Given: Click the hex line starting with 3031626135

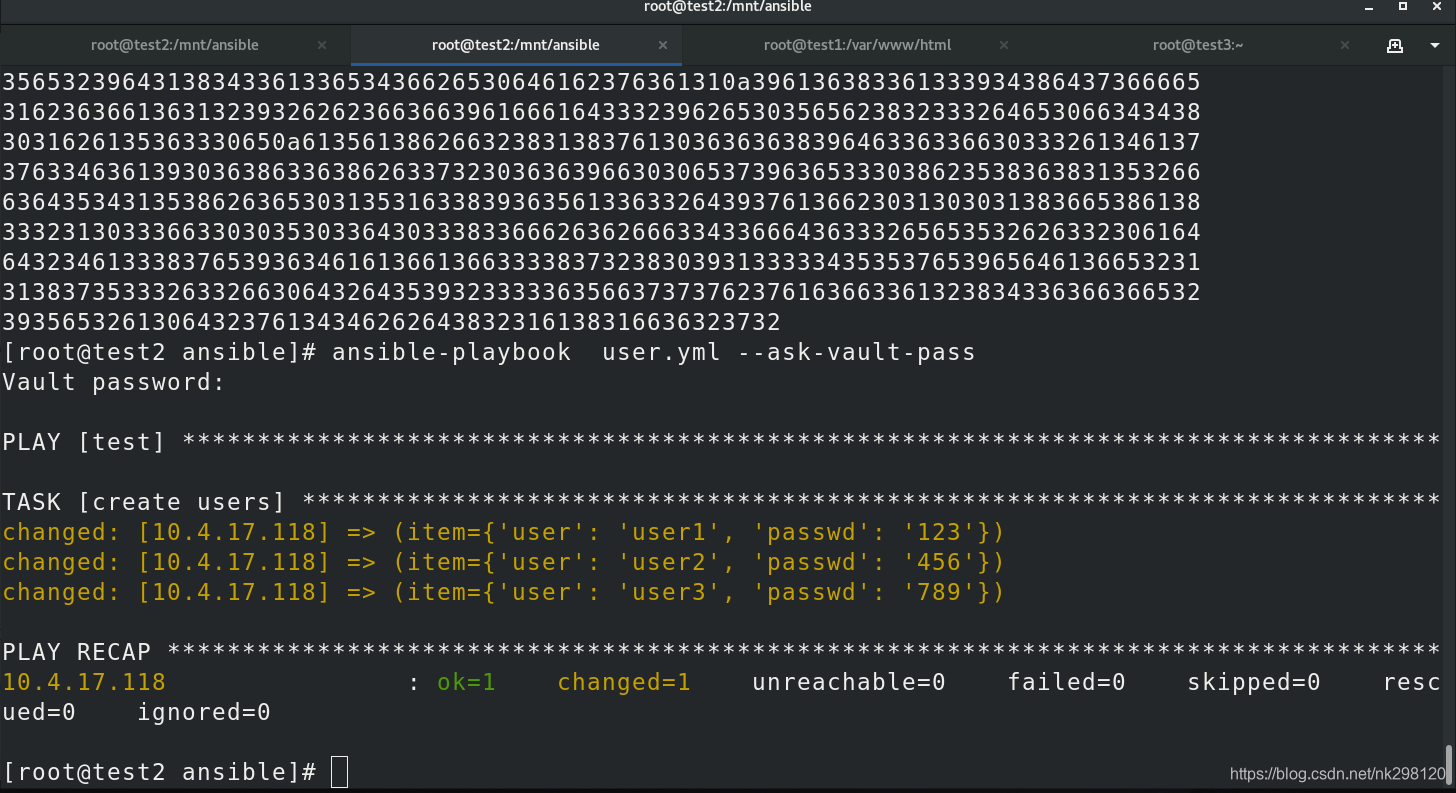Looking at the screenshot, I should (601, 142).
